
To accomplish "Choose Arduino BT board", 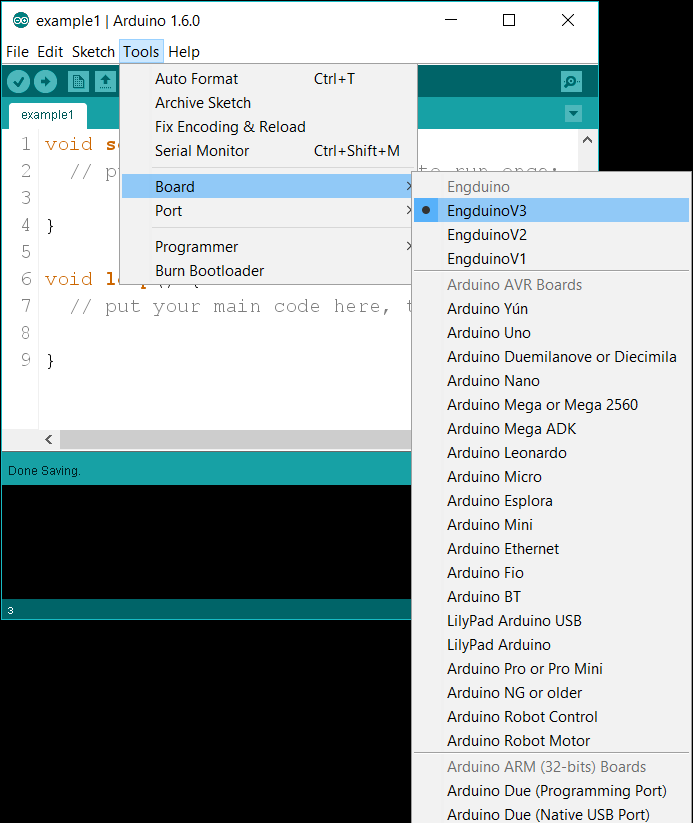I will pos(551,597).
